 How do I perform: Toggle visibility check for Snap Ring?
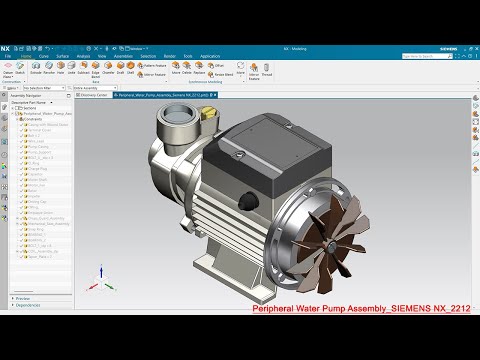(21, 229)
